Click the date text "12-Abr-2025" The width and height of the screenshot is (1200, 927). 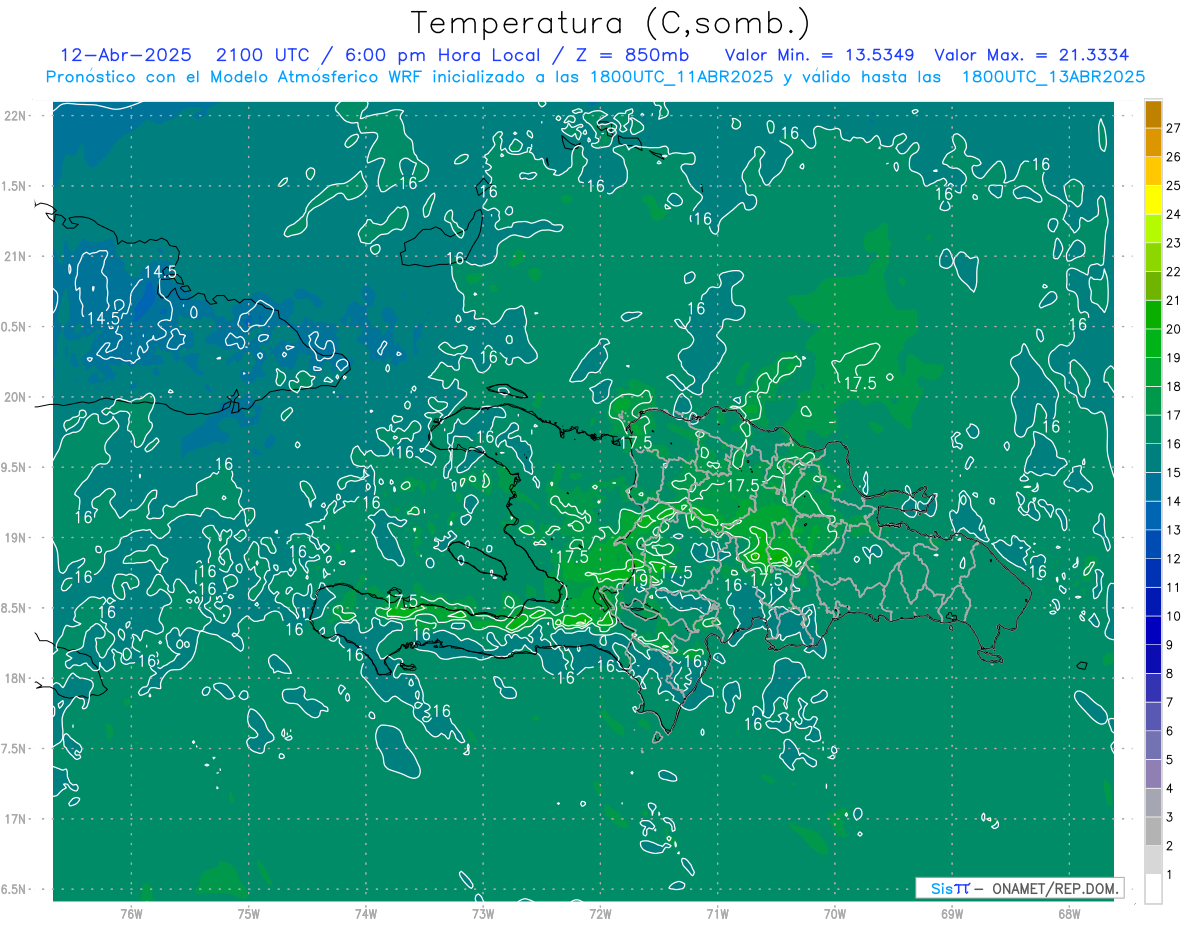pyautogui.click(x=125, y=55)
